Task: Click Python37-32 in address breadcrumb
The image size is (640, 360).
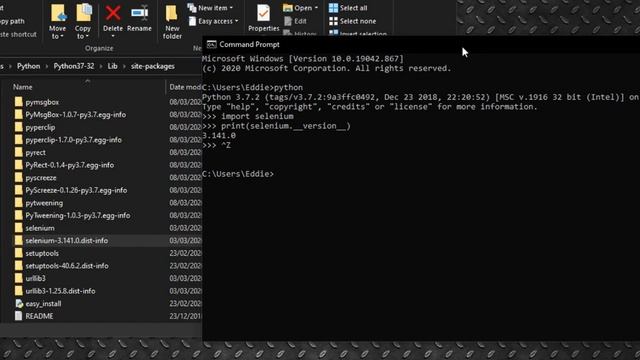Action: coord(74,66)
